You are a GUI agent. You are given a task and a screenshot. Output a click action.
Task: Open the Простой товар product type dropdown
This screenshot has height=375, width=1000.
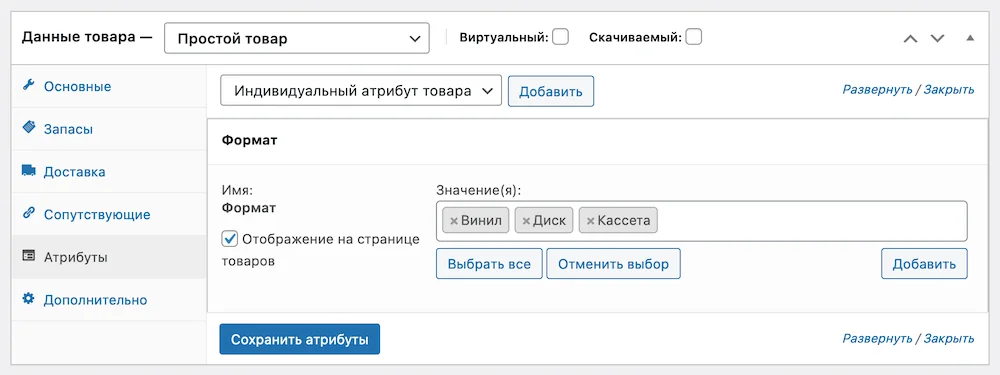tap(297, 38)
